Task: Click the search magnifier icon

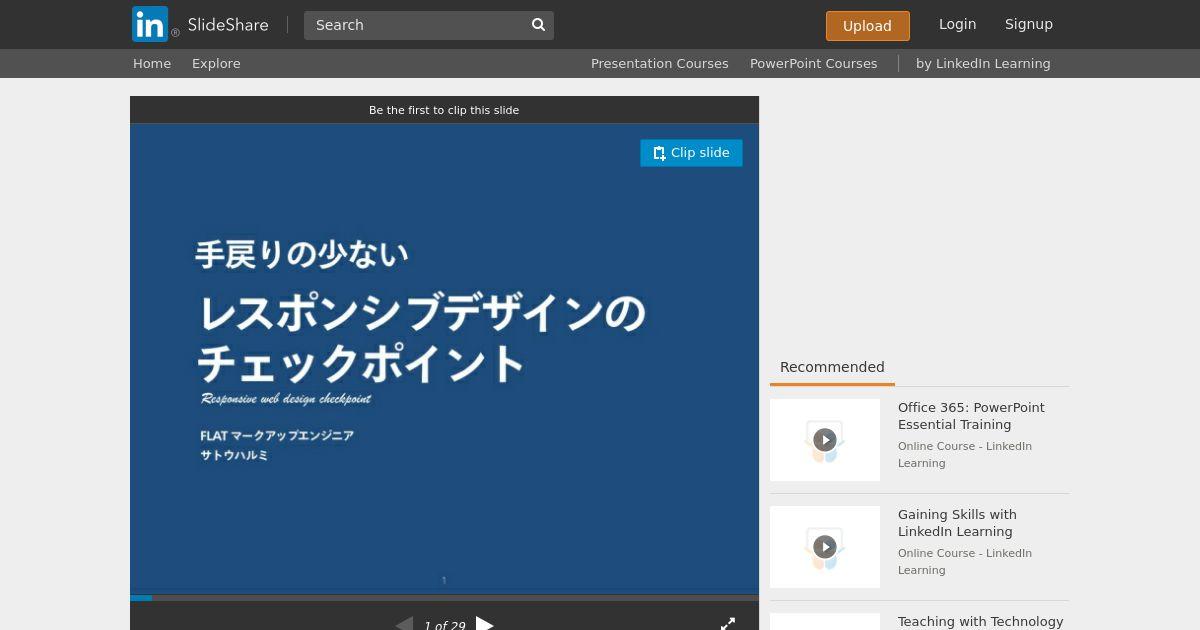Action: [x=538, y=25]
